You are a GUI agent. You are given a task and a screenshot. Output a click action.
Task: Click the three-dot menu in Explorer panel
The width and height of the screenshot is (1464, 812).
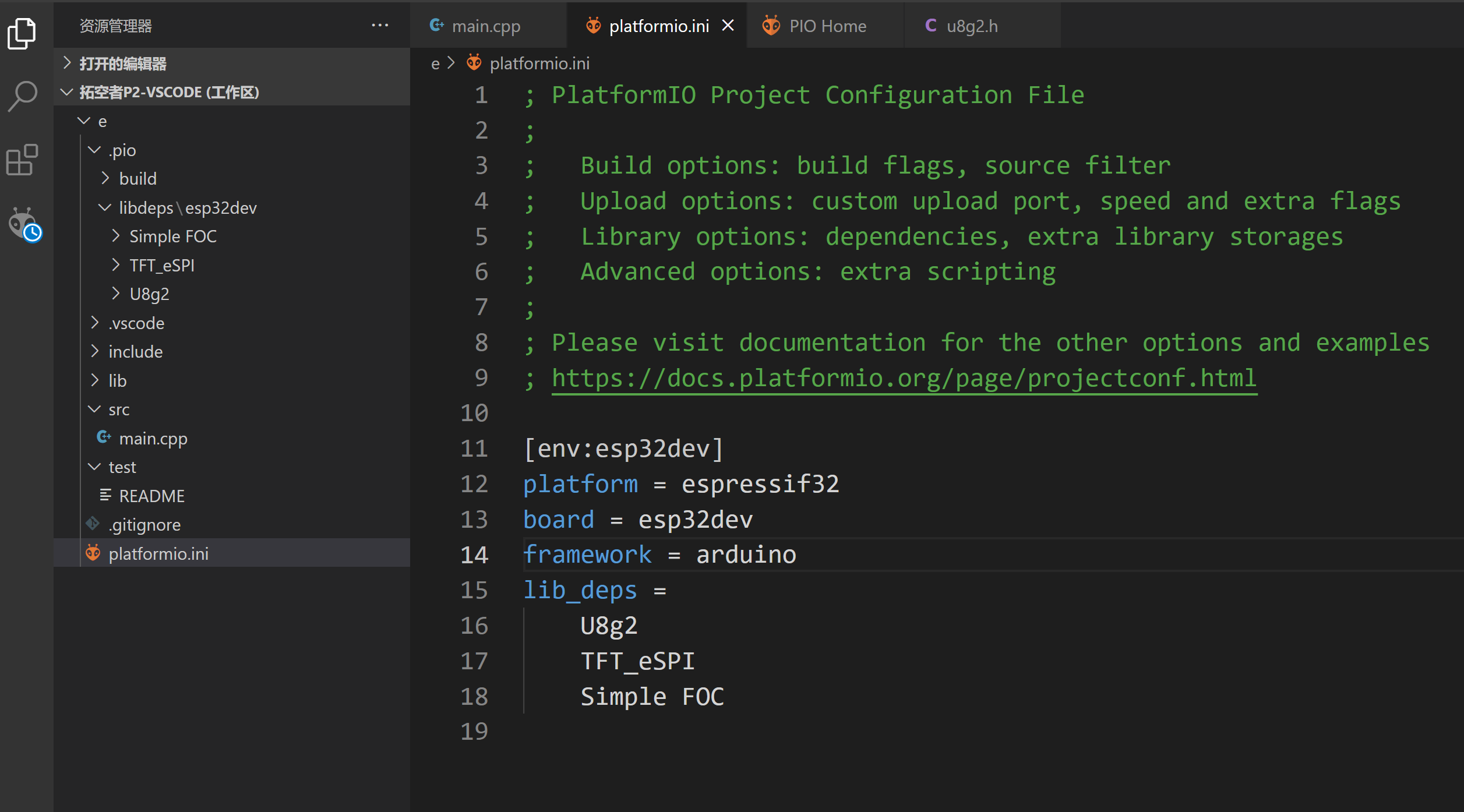[380, 26]
